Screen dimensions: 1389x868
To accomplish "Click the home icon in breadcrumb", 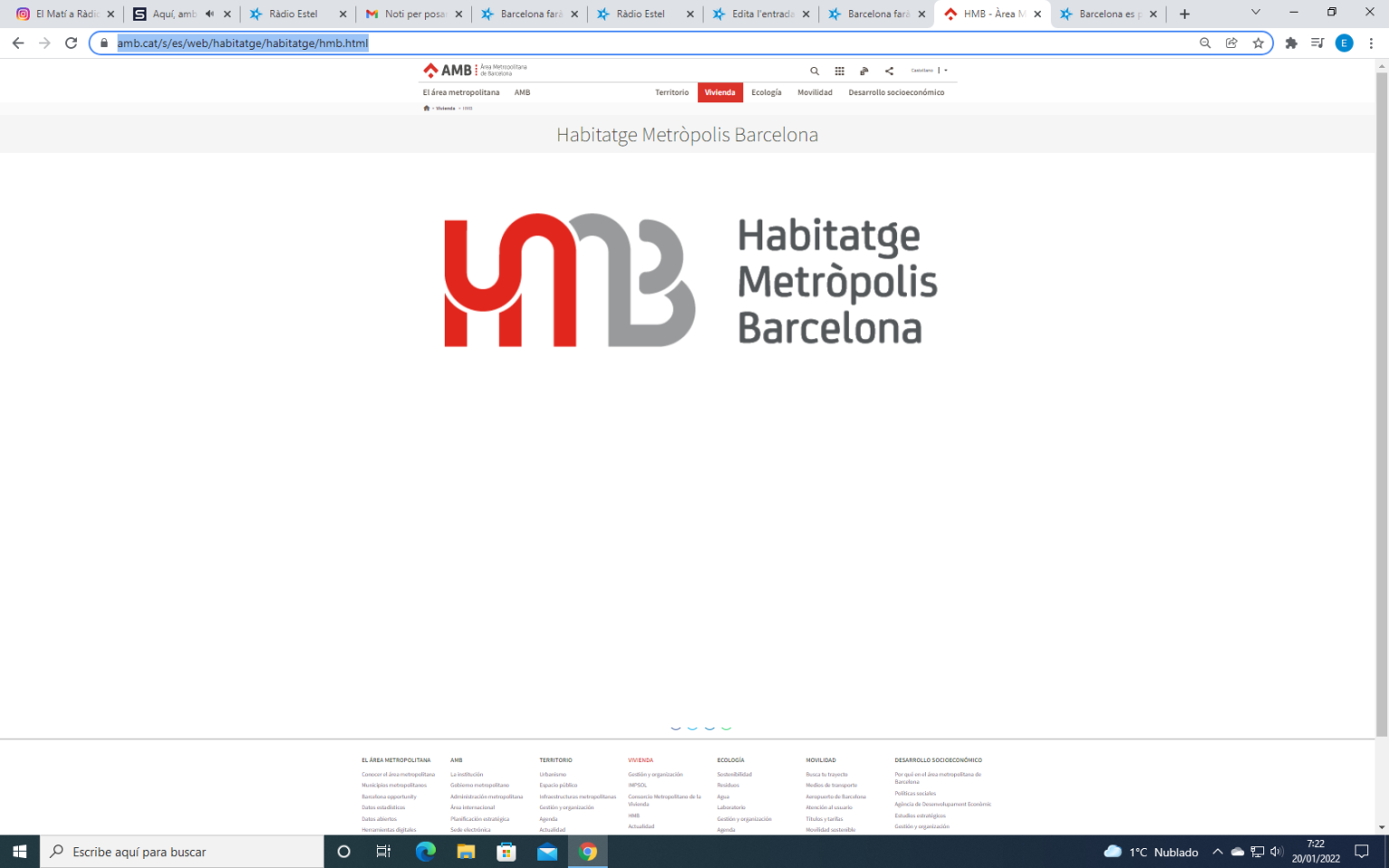I will pyautogui.click(x=426, y=108).
